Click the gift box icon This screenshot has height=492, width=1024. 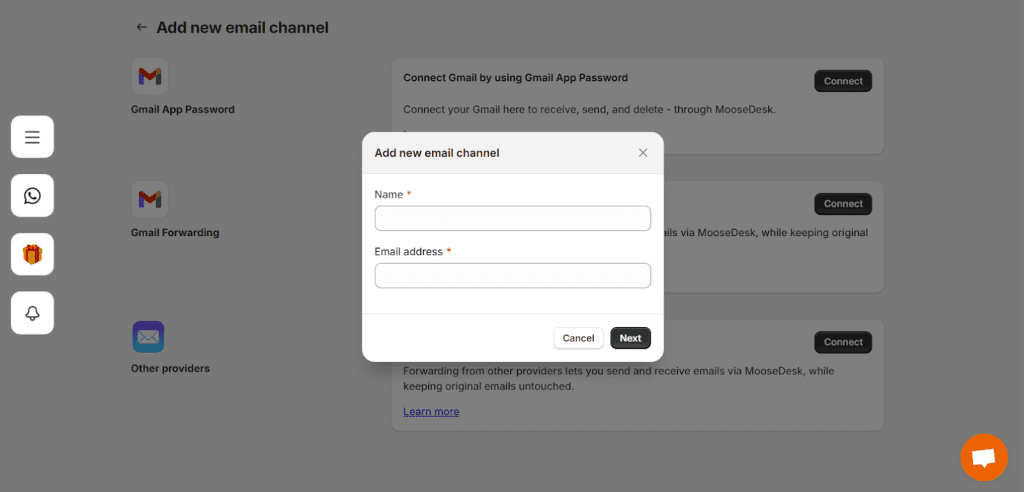(32, 254)
